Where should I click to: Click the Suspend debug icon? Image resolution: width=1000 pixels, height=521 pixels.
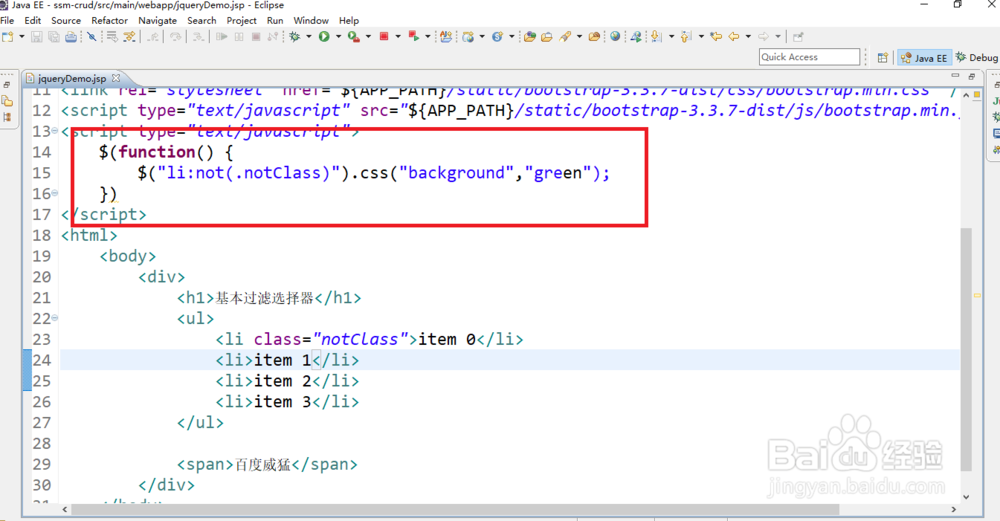coord(239,37)
